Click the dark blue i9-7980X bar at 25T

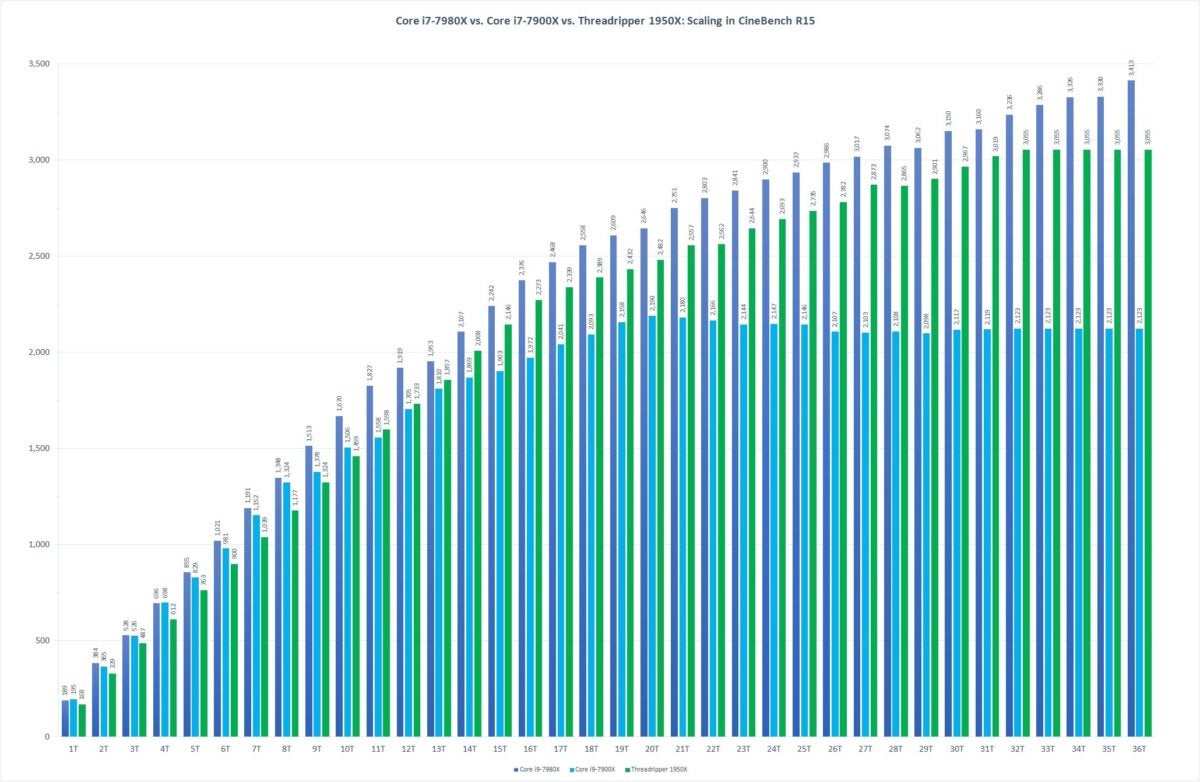pos(796,454)
